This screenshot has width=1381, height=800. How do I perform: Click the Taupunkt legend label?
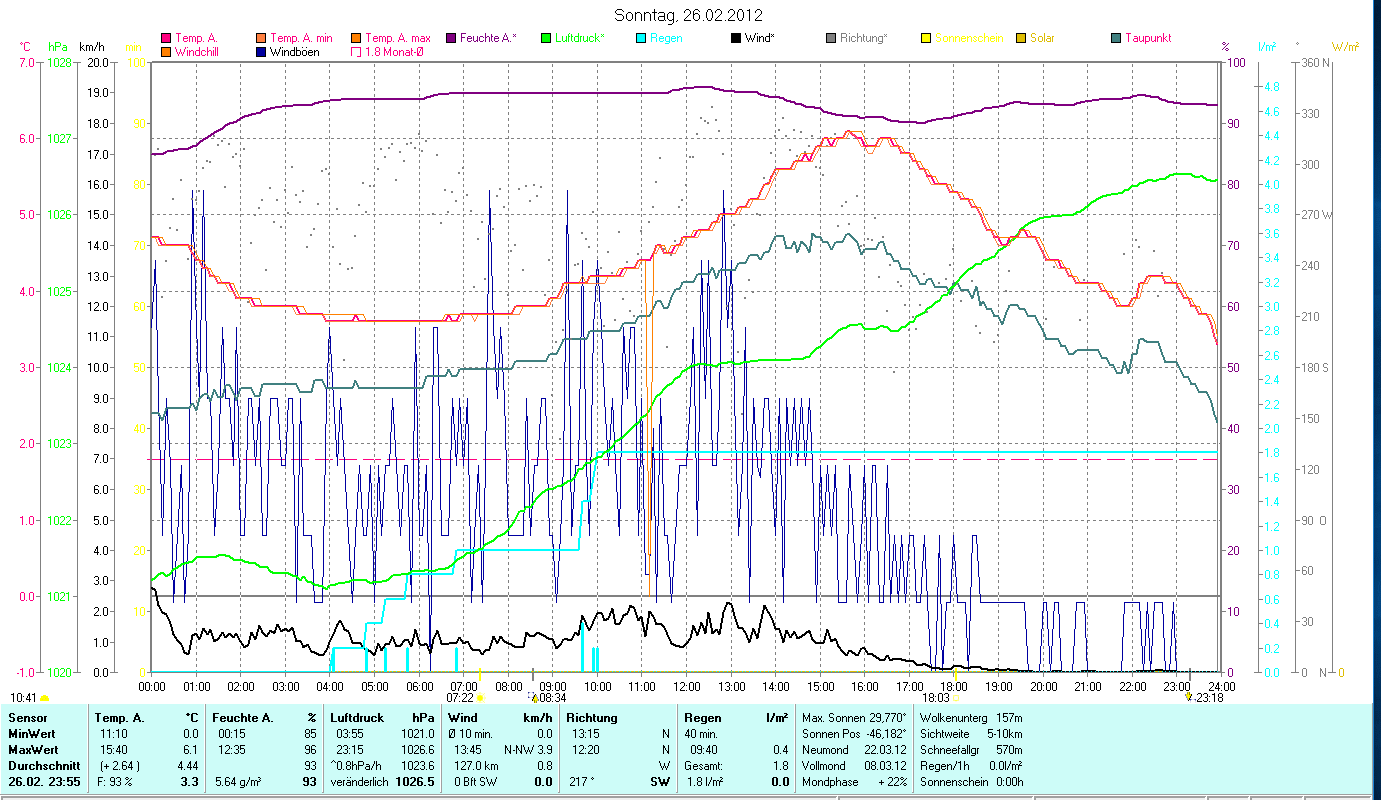point(1147,38)
